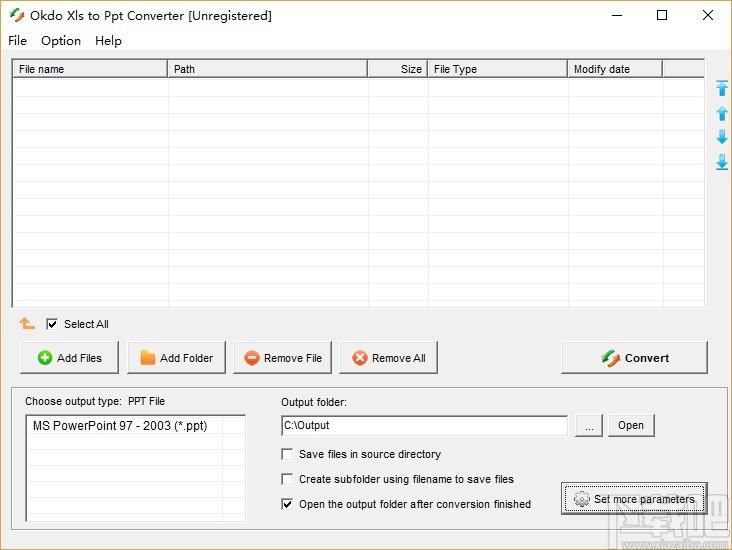Click into the Output folder path field
This screenshot has width=732, height=550.
click(x=425, y=425)
